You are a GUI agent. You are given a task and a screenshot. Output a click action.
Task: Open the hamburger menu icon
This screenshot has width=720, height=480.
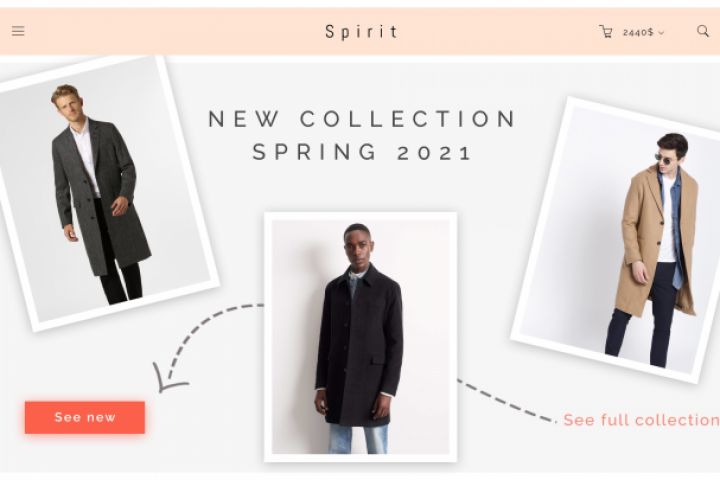pyautogui.click(x=18, y=31)
